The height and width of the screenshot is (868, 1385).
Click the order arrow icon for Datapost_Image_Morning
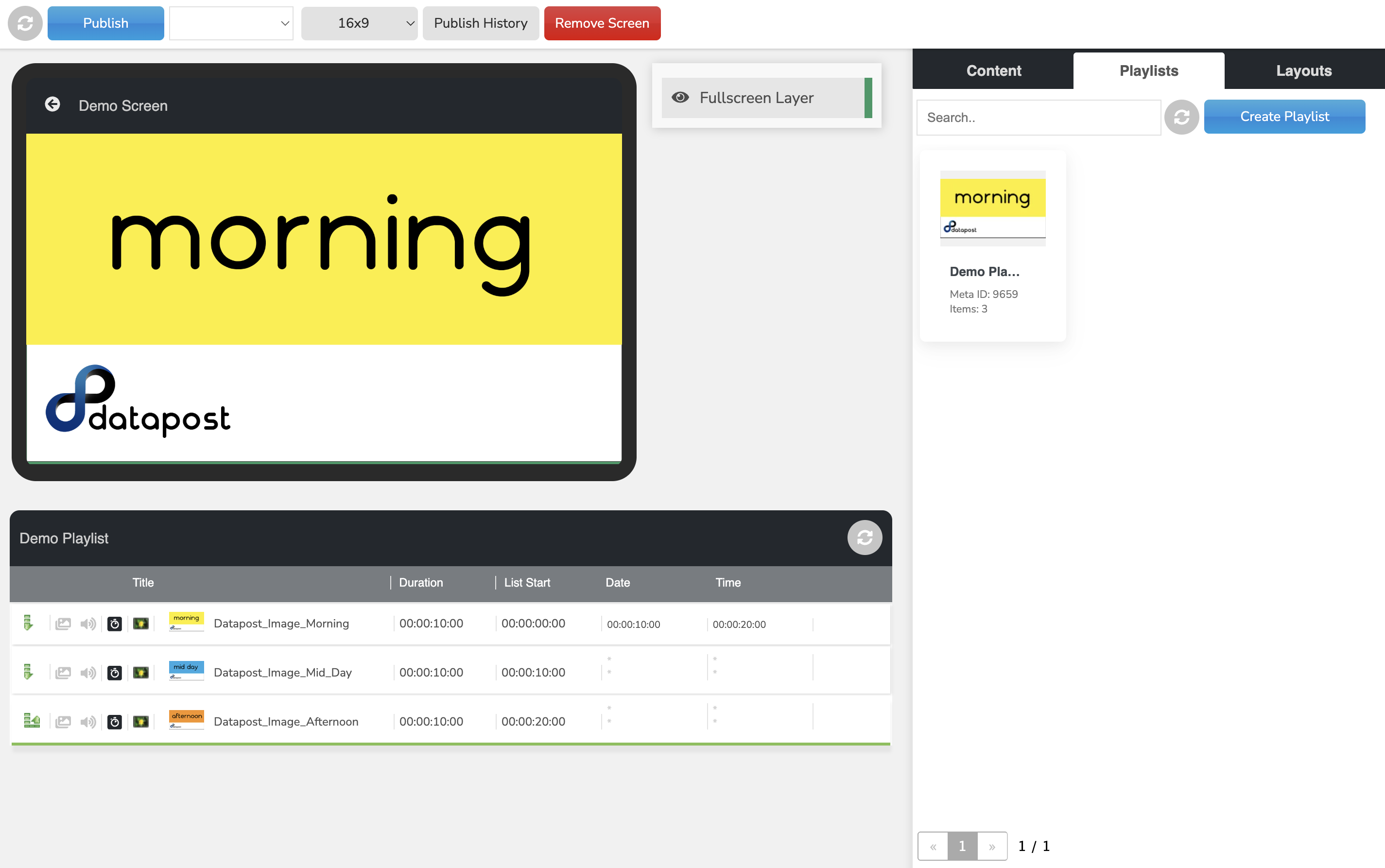(28, 623)
